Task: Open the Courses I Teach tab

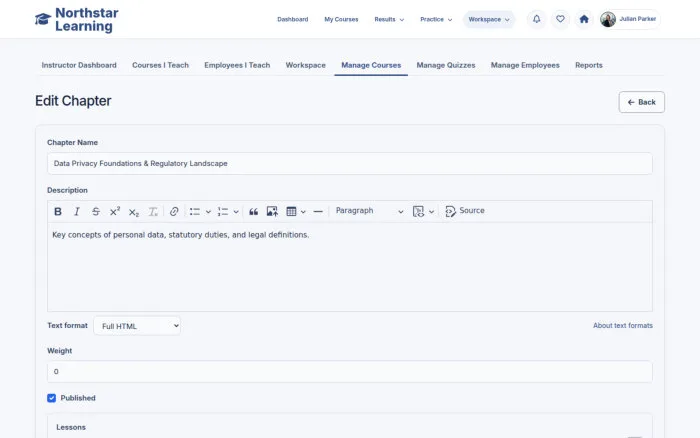Action: [x=160, y=65]
